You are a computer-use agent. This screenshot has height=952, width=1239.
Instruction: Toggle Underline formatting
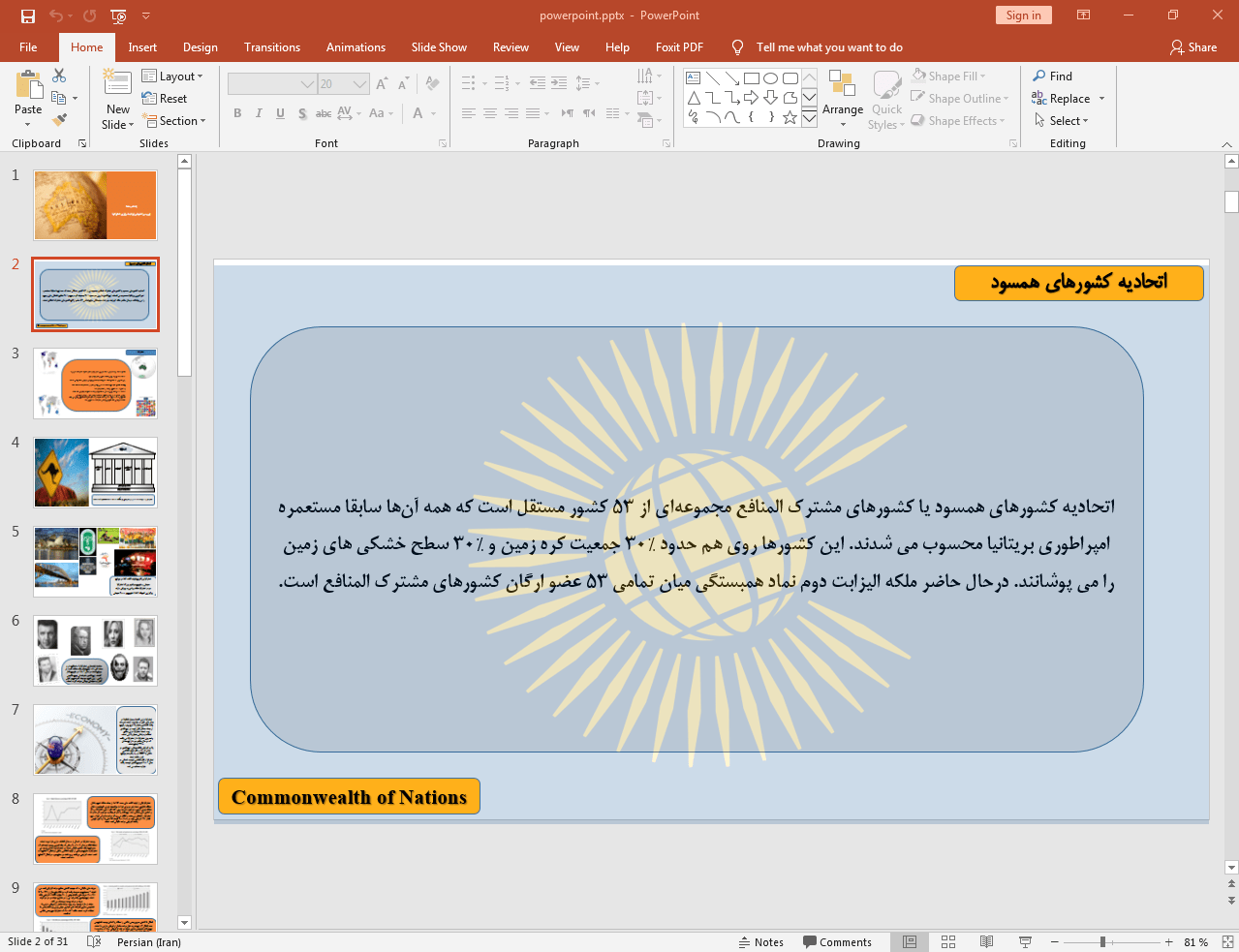click(280, 113)
